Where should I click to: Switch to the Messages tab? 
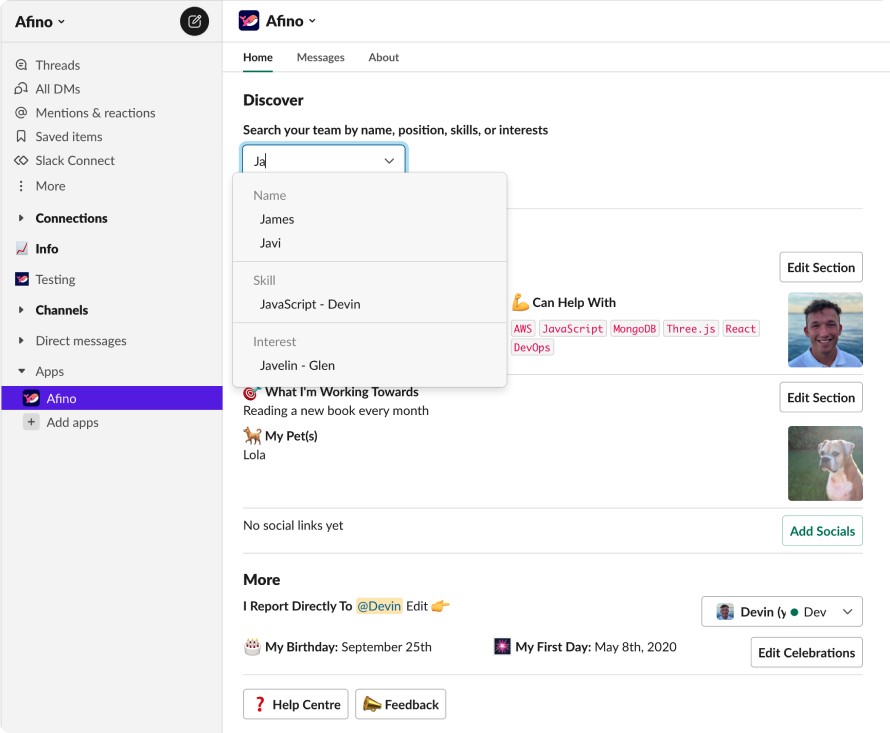pyautogui.click(x=321, y=57)
